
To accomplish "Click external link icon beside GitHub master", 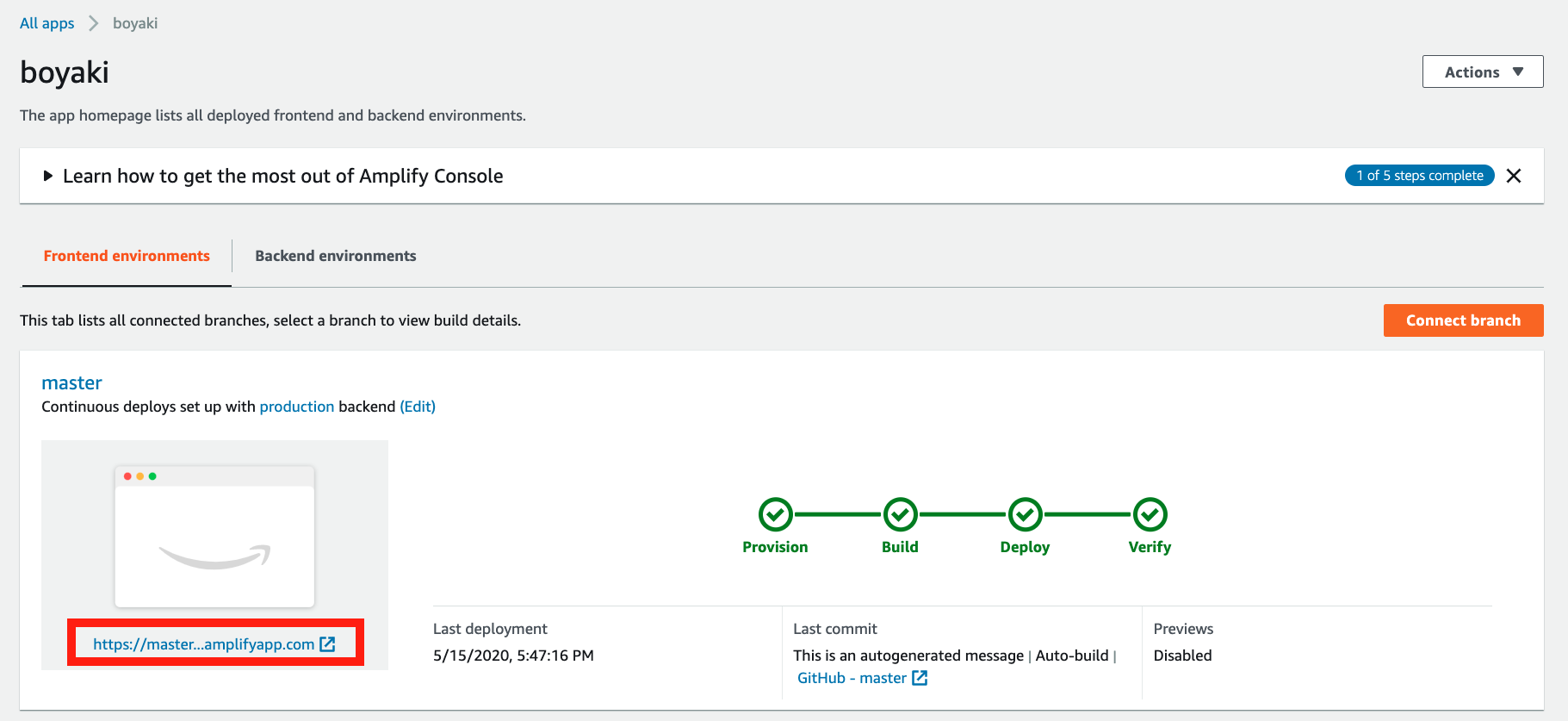I will (920, 678).
